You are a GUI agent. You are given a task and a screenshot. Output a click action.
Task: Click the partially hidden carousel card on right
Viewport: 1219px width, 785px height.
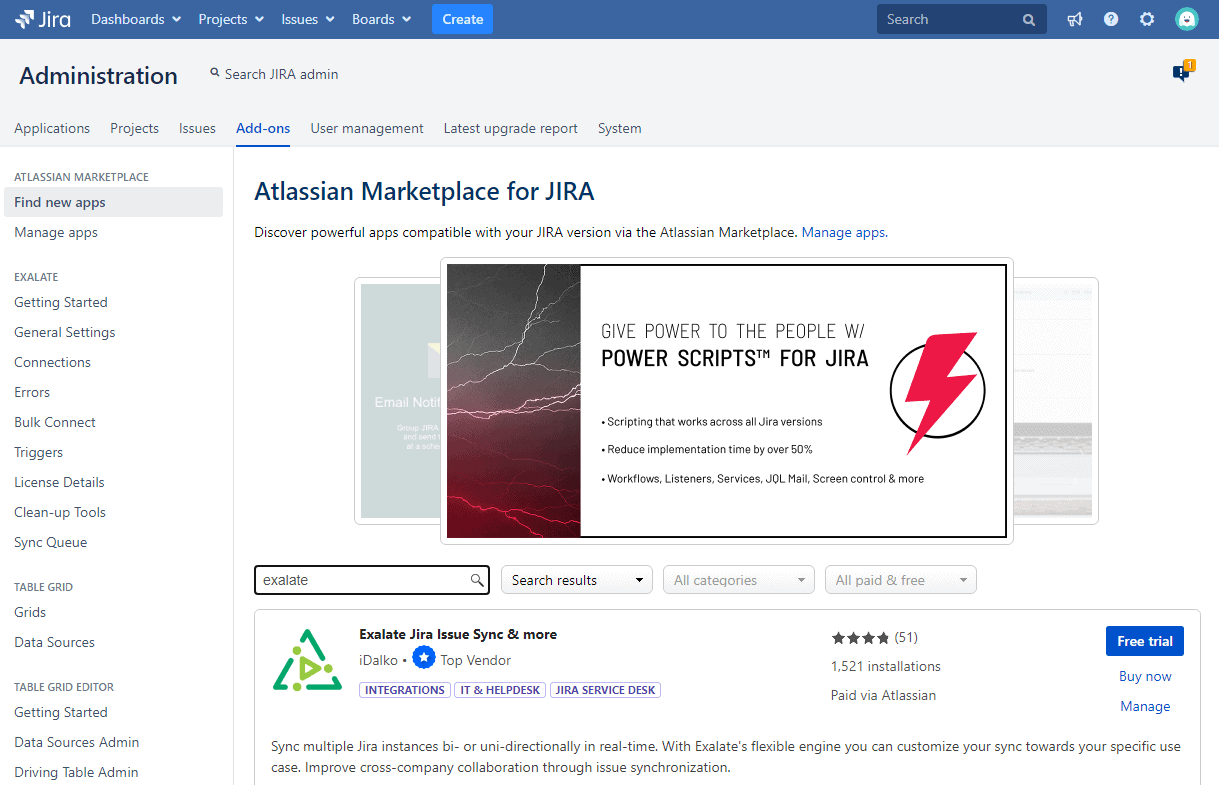click(1056, 401)
